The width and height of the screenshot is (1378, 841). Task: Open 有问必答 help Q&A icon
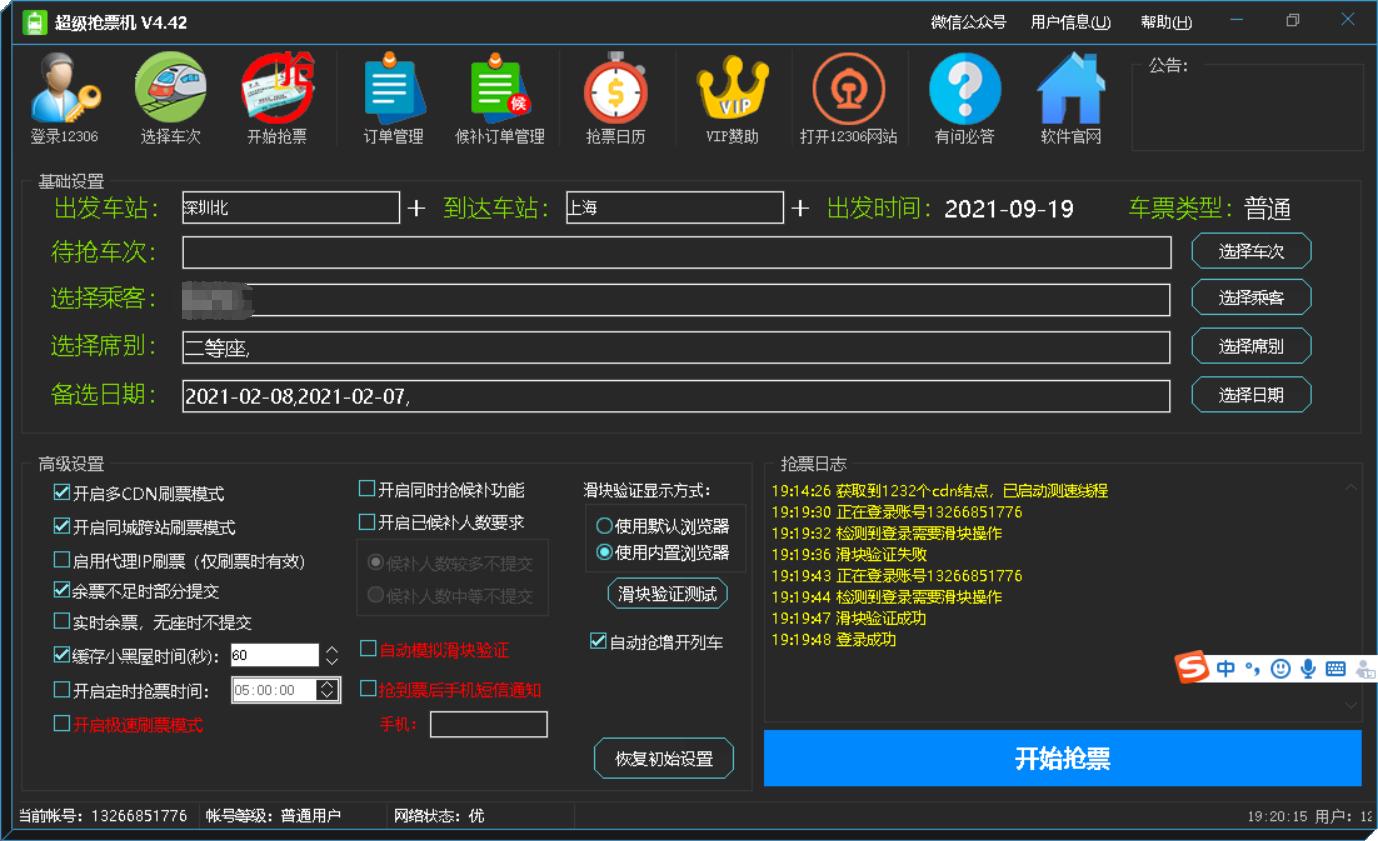click(964, 95)
